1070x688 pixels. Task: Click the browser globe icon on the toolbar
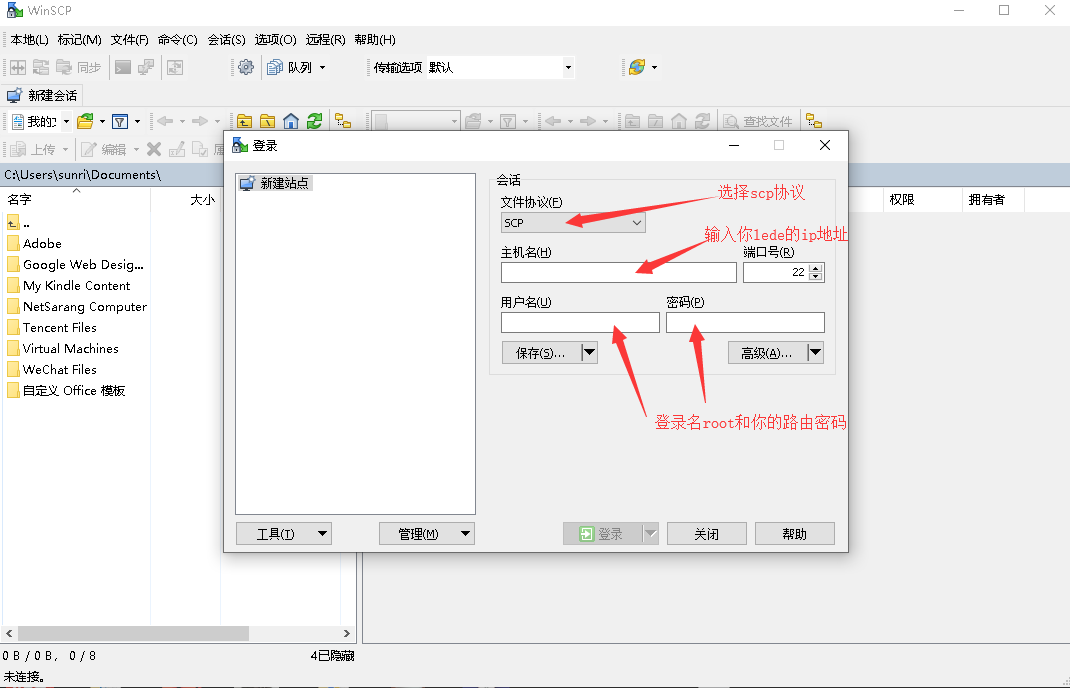[638, 67]
